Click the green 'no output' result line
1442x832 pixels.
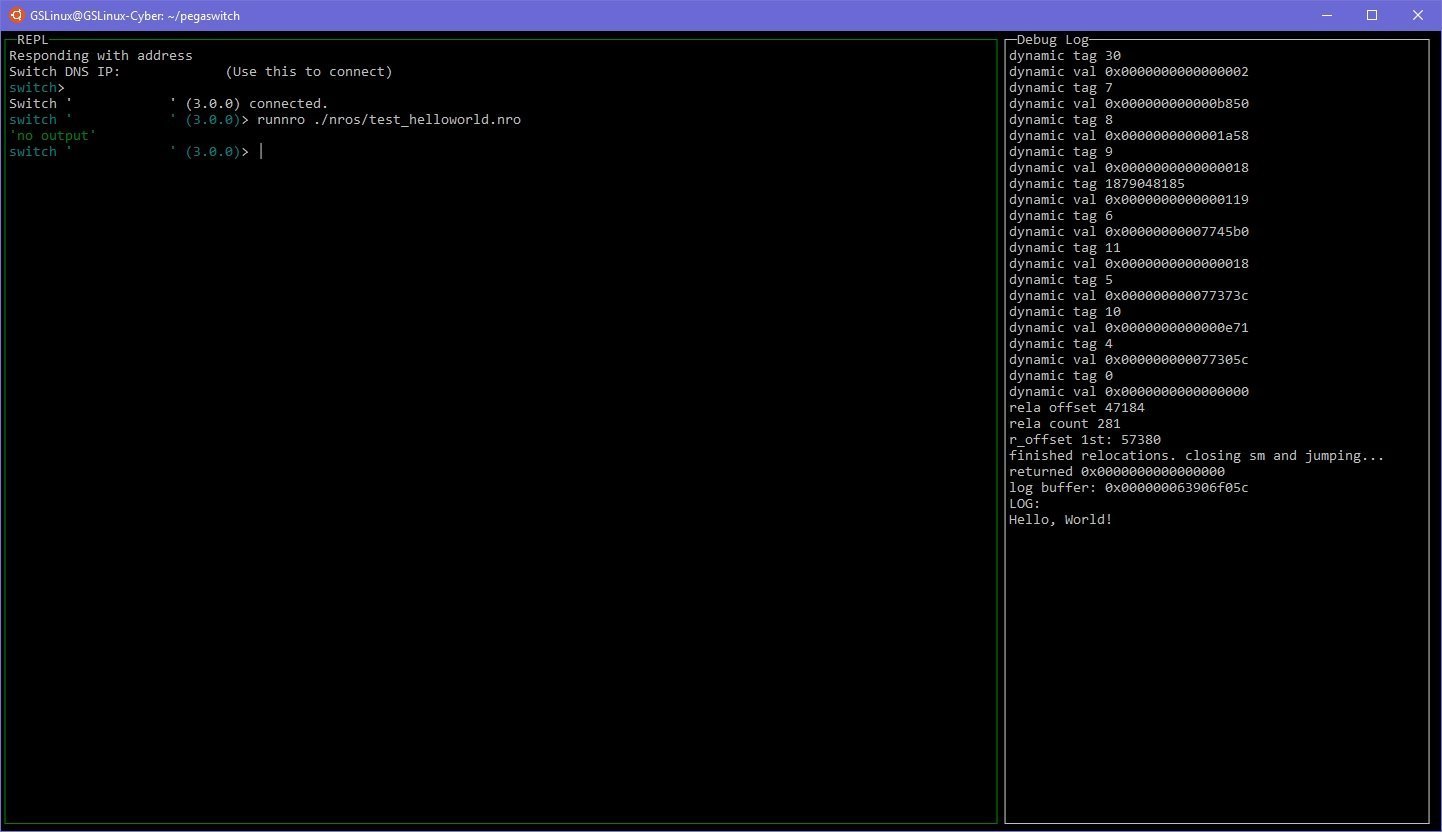pyautogui.click(x=53, y=136)
